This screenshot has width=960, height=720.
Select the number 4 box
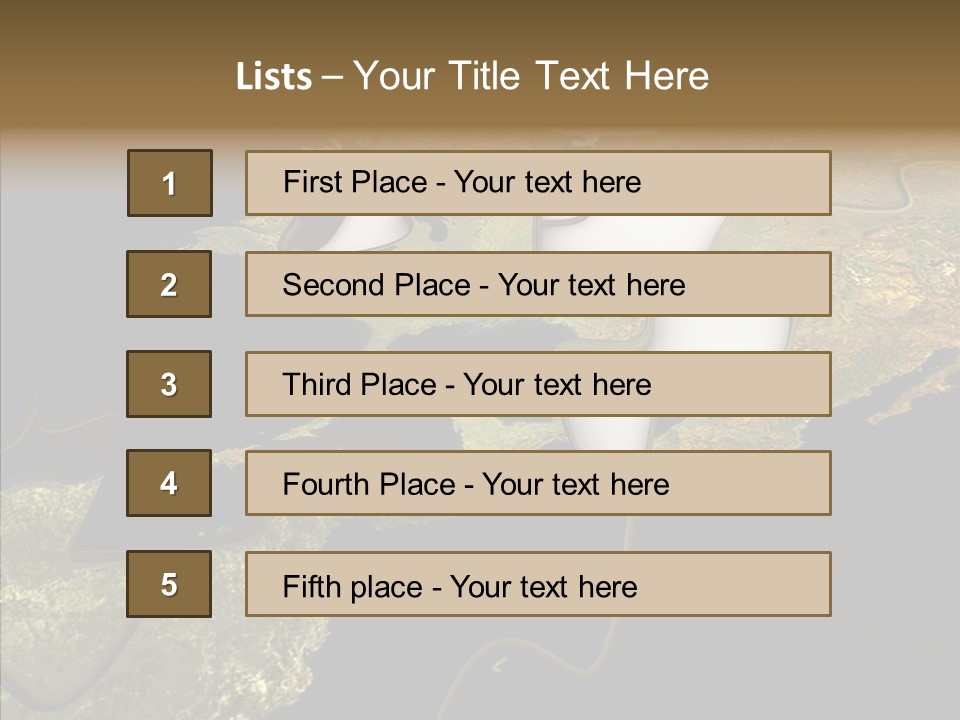(x=169, y=483)
